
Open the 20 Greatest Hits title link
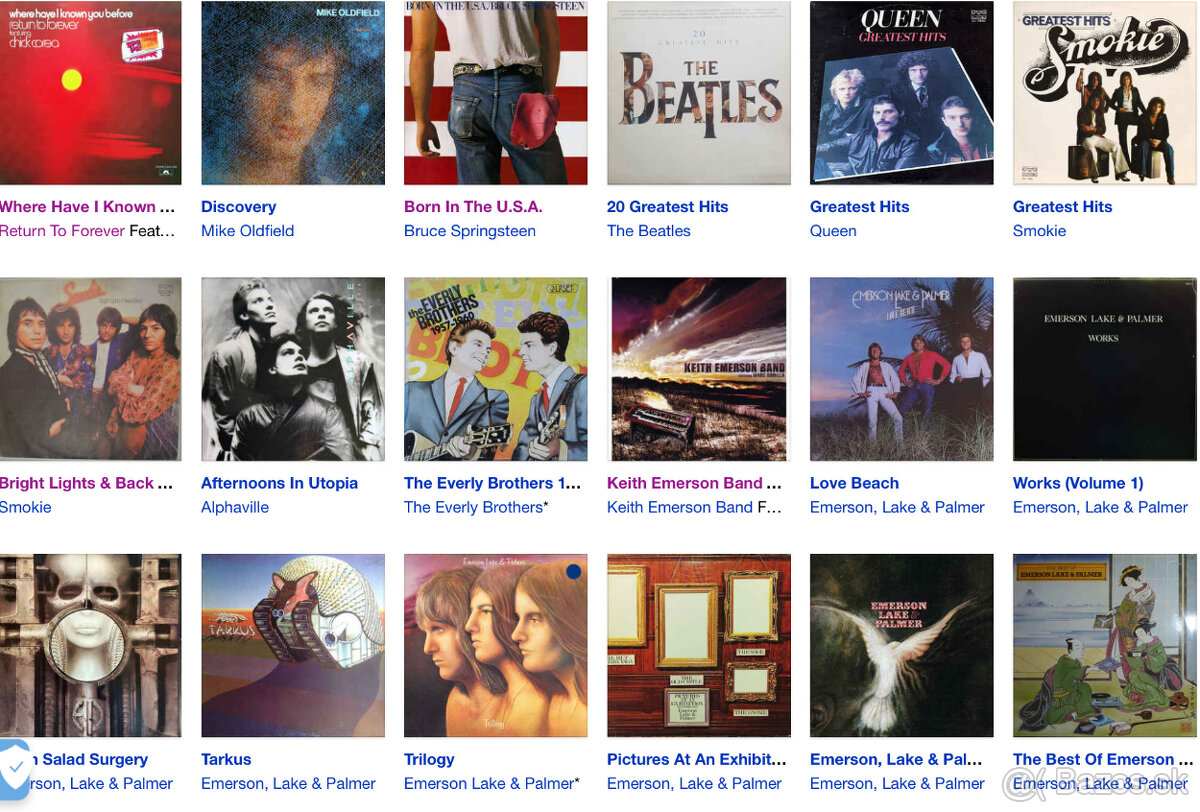click(667, 207)
